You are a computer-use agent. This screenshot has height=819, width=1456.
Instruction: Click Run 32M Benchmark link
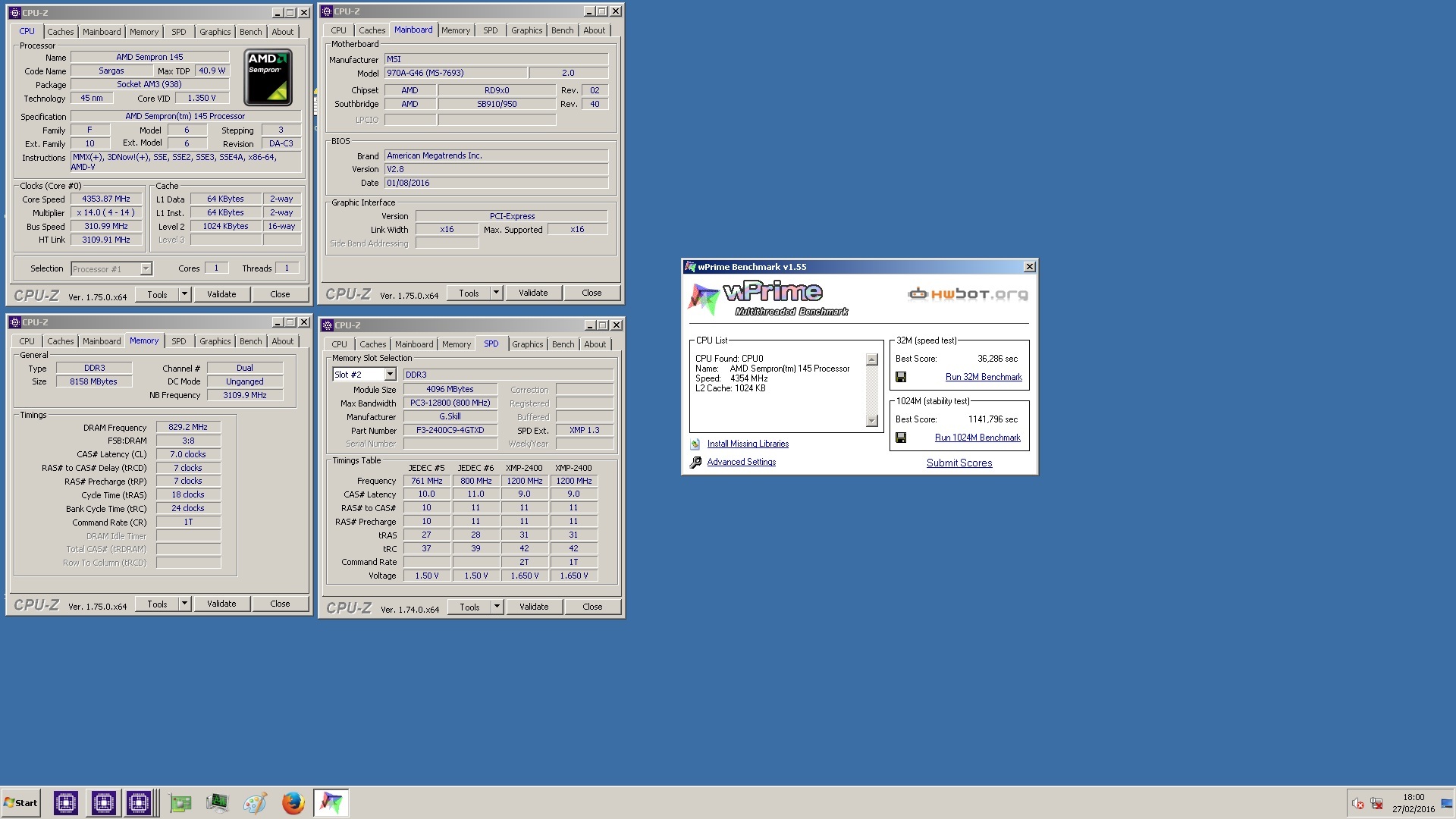(x=984, y=377)
